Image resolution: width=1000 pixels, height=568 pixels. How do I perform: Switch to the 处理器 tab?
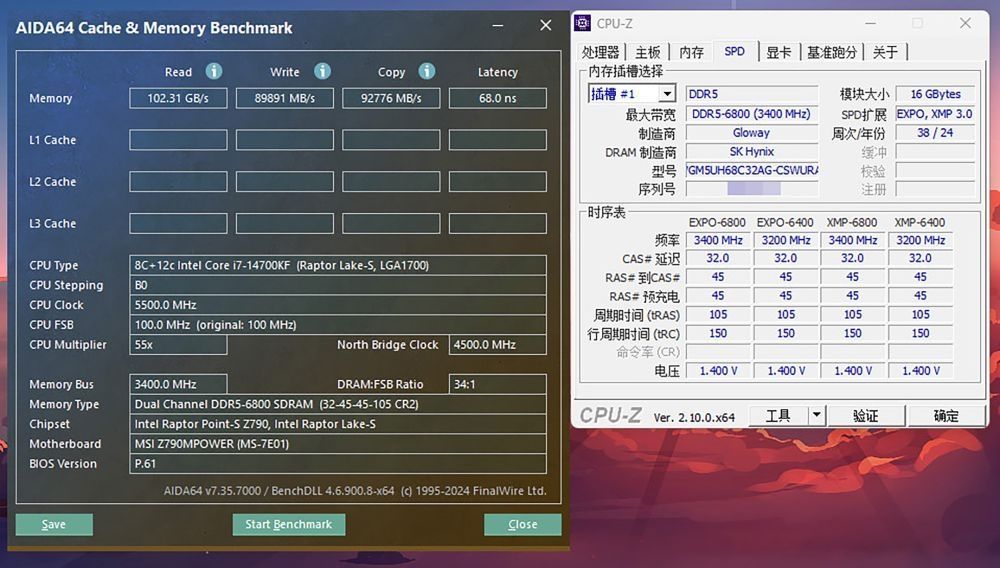601,52
